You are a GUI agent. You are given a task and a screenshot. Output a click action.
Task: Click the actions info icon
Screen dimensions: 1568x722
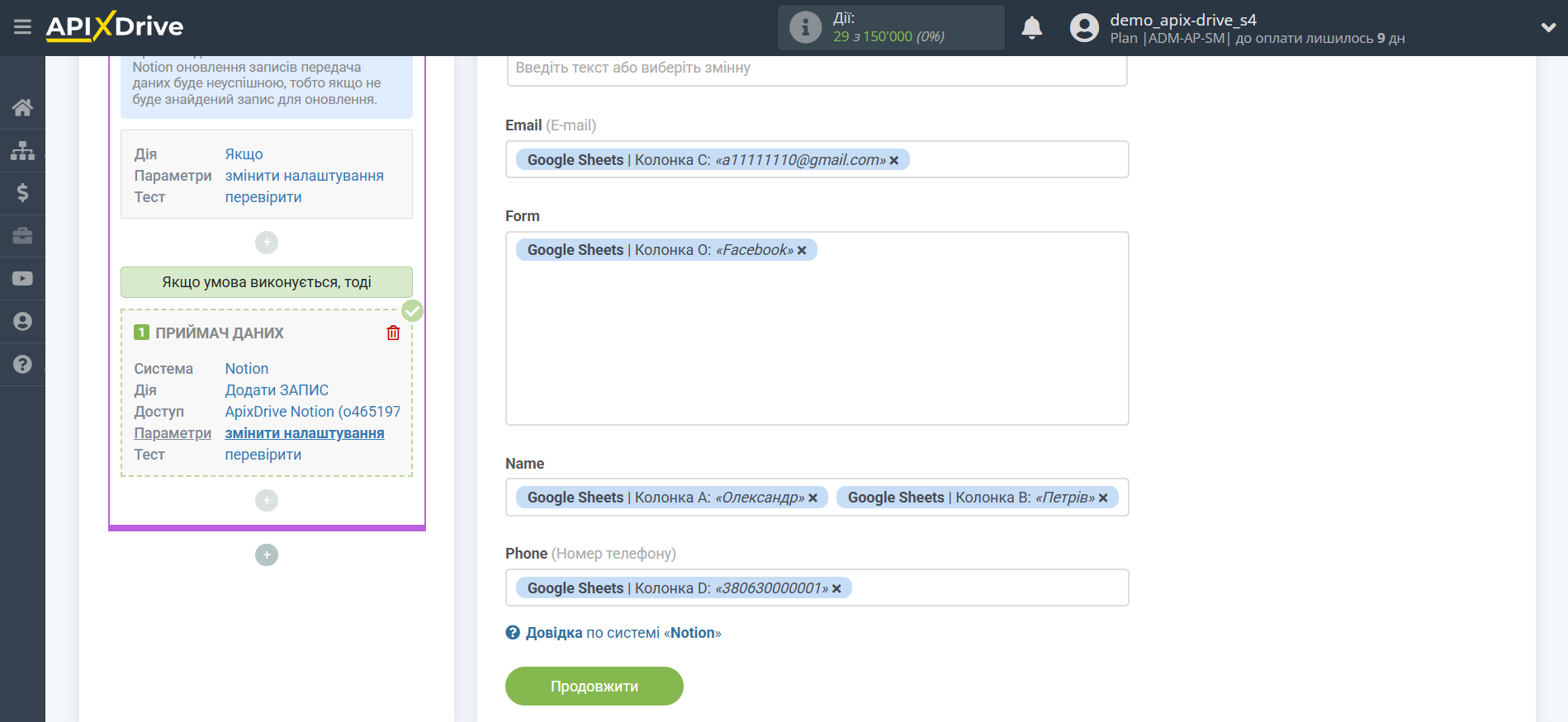pyautogui.click(x=805, y=27)
